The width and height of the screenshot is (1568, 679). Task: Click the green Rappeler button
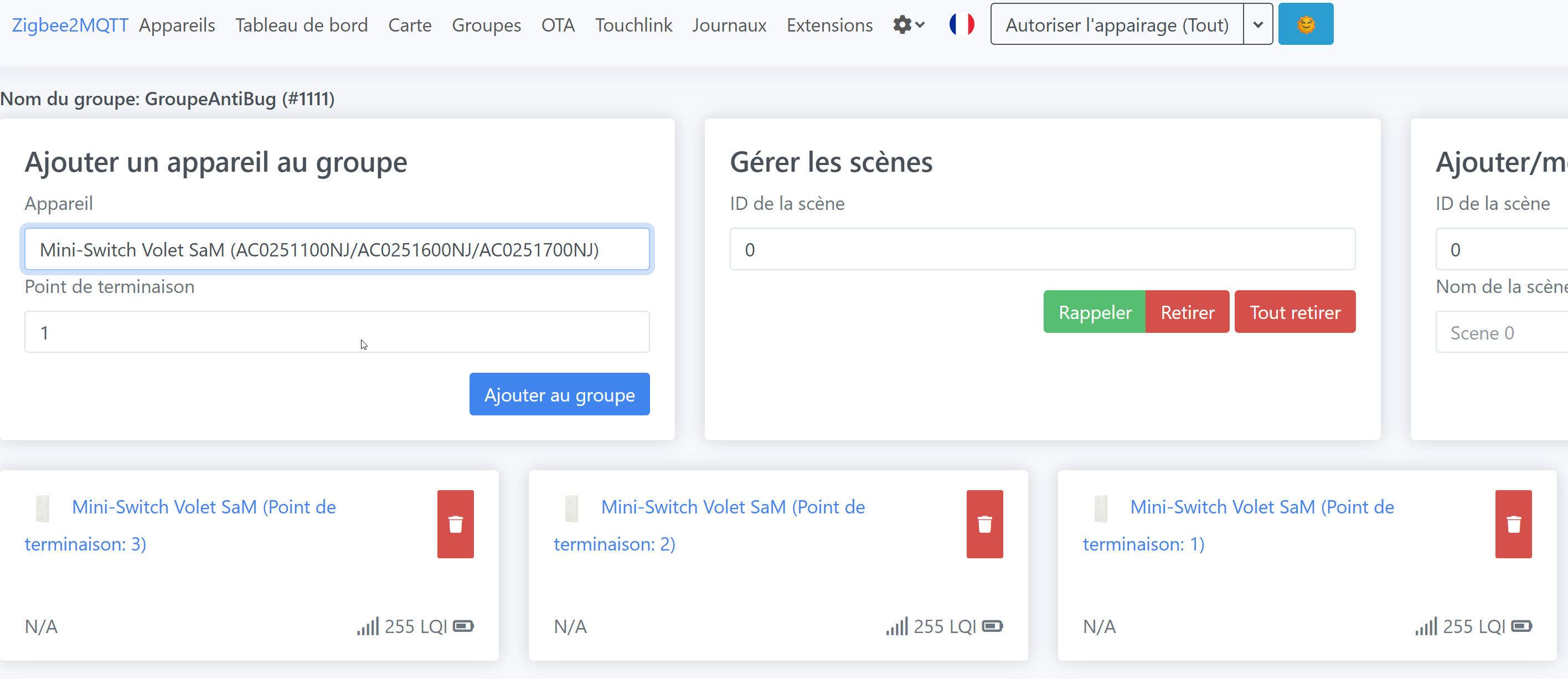point(1095,312)
